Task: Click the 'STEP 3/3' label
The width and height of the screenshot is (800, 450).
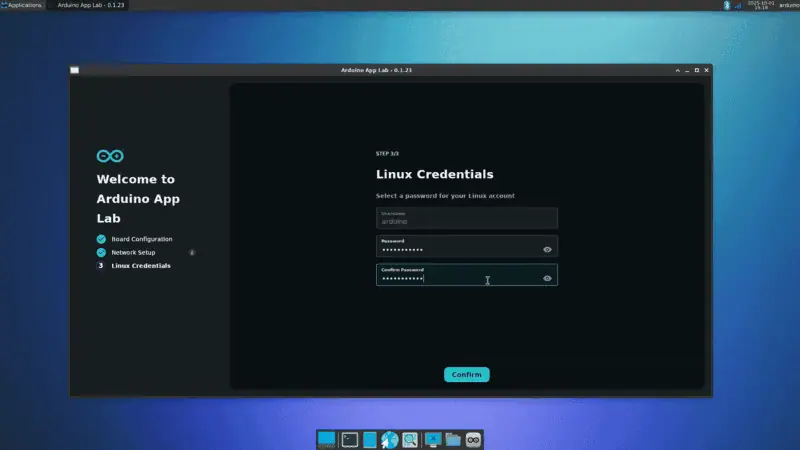Action: (x=387, y=154)
